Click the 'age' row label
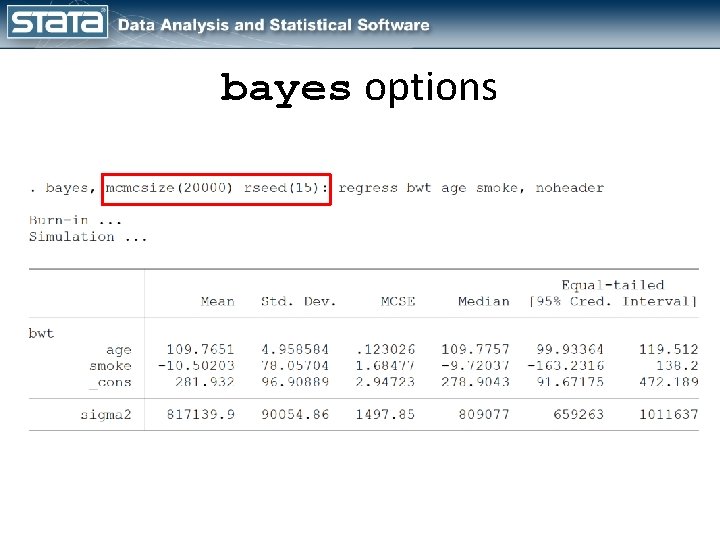The image size is (720, 540). pos(119,350)
